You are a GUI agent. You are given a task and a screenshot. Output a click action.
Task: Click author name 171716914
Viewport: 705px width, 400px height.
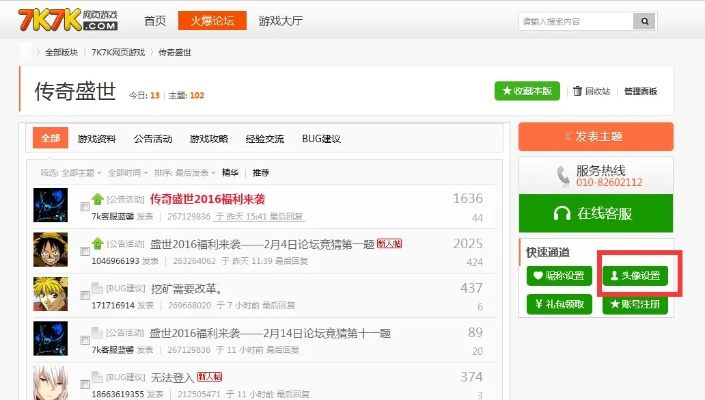pos(113,305)
